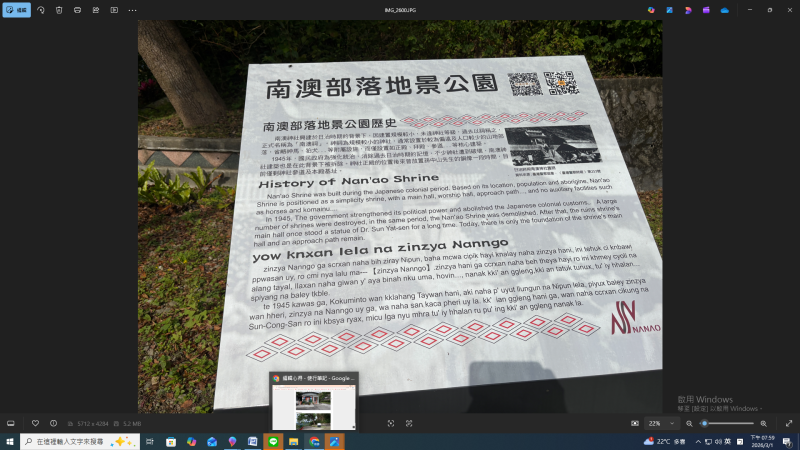Click the blue Edit (編輯) button
The height and width of the screenshot is (450, 800).
(17, 10)
